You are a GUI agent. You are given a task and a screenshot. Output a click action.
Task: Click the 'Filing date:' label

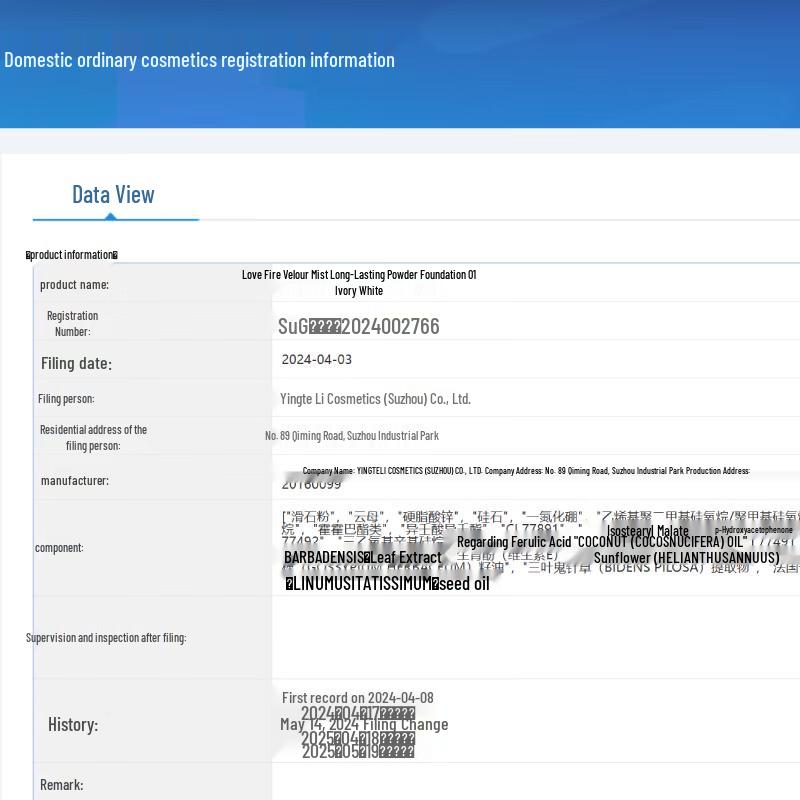click(x=77, y=363)
